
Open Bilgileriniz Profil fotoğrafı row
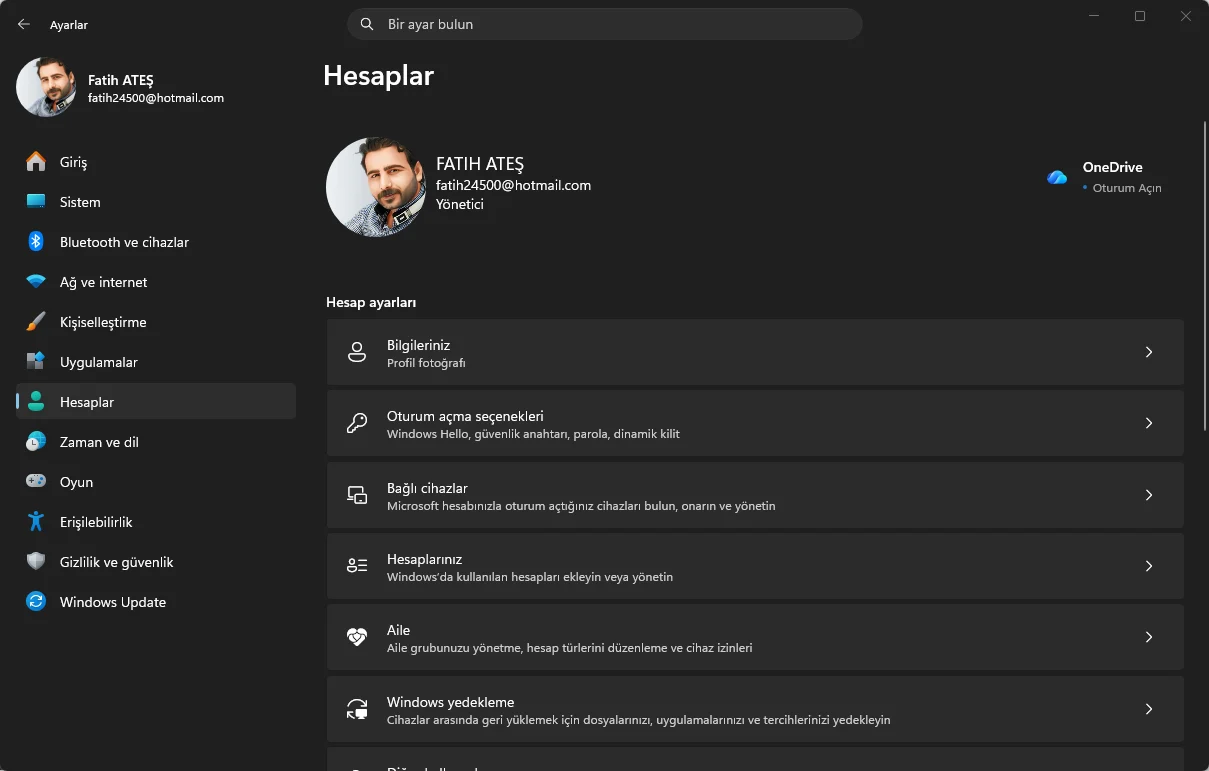tap(755, 352)
